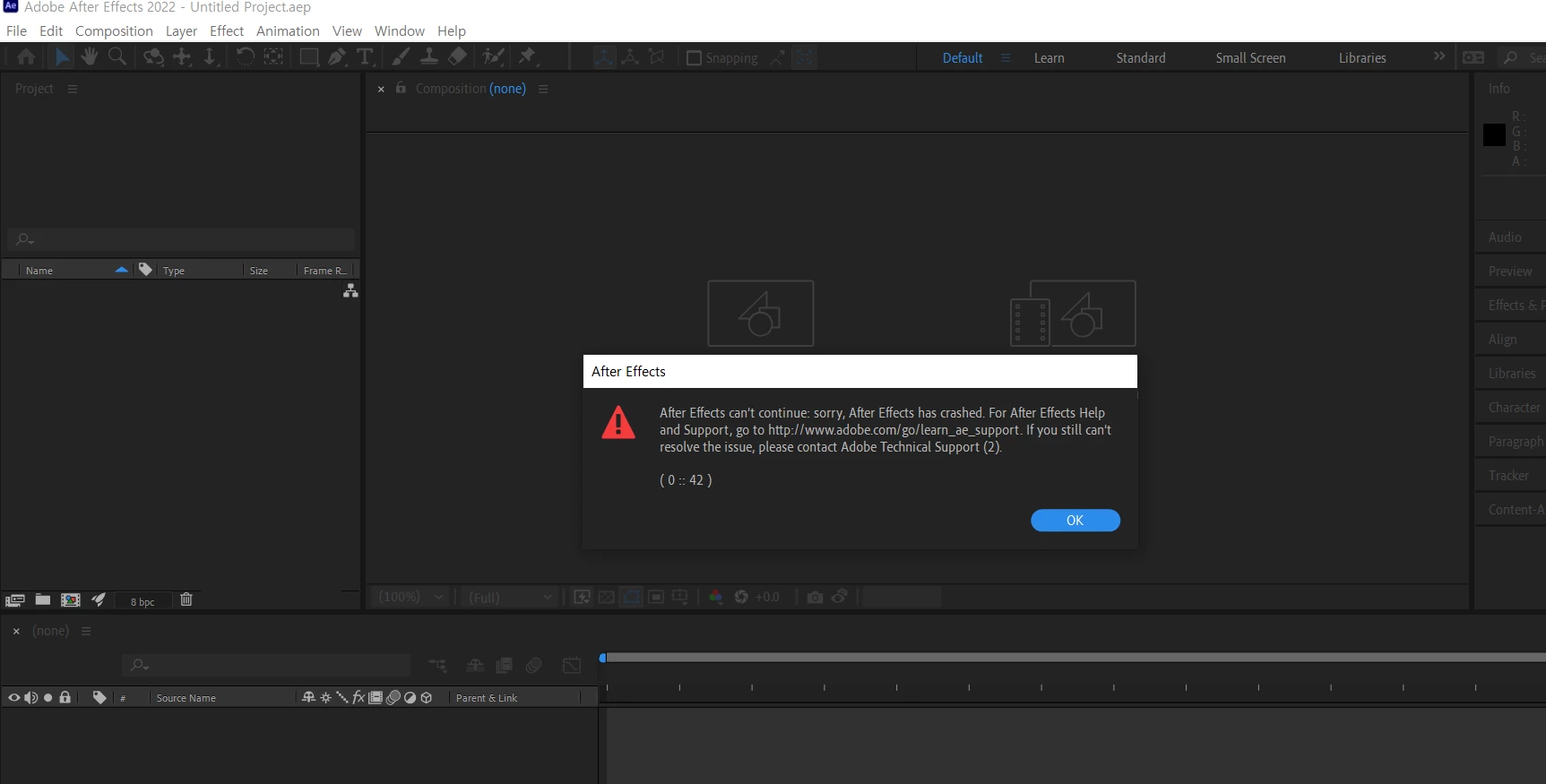Select the Eraser tool
The width and height of the screenshot is (1546, 784).
pos(457,57)
